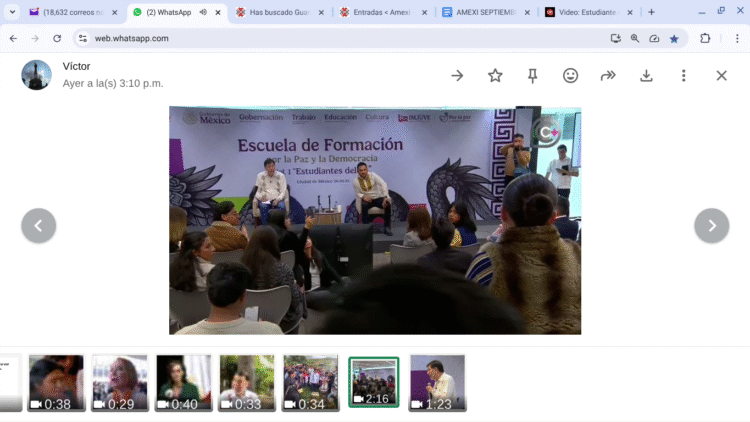Open the 1:23 video thumbnail
The height and width of the screenshot is (422, 750).
(x=437, y=382)
